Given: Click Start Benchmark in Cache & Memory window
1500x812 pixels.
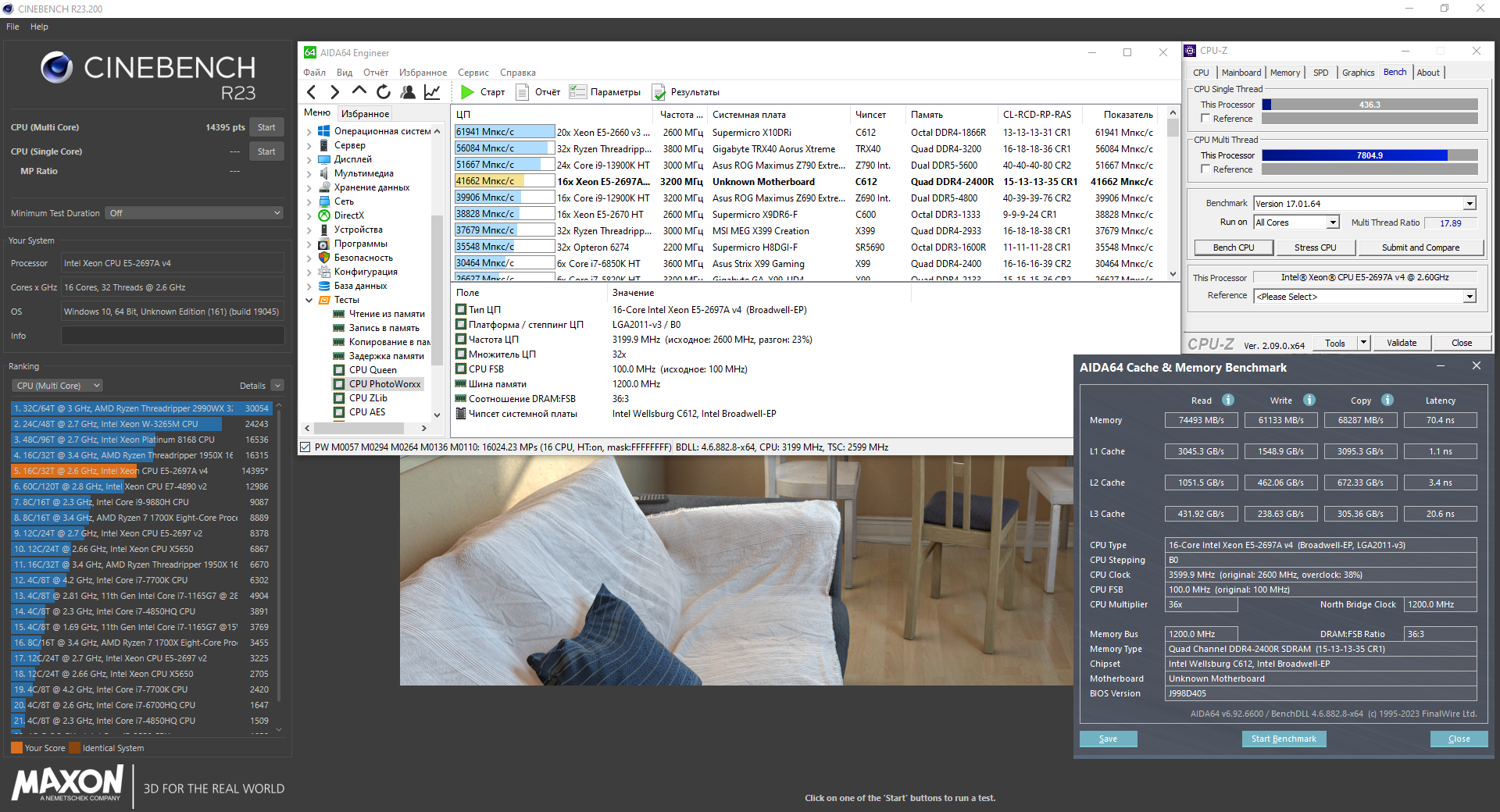Looking at the screenshot, I should (x=1284, y=739).
